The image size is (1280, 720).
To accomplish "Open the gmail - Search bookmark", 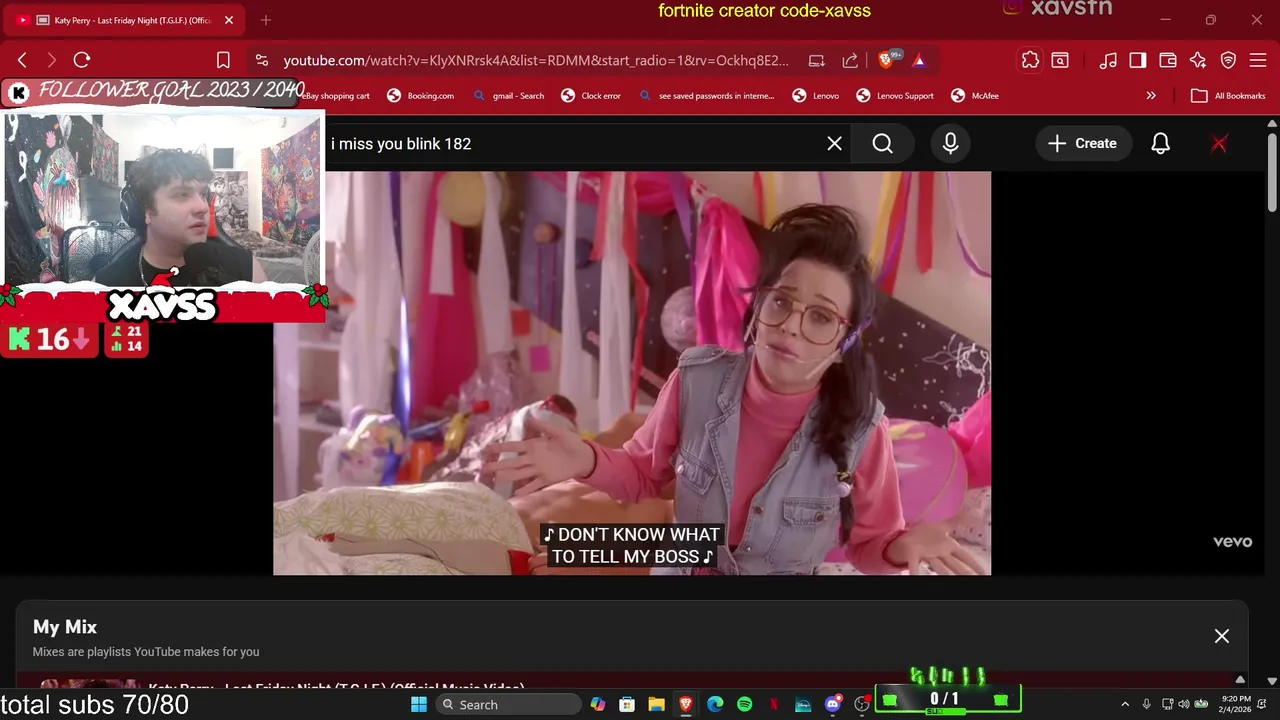I will click(x=509, y=96).
